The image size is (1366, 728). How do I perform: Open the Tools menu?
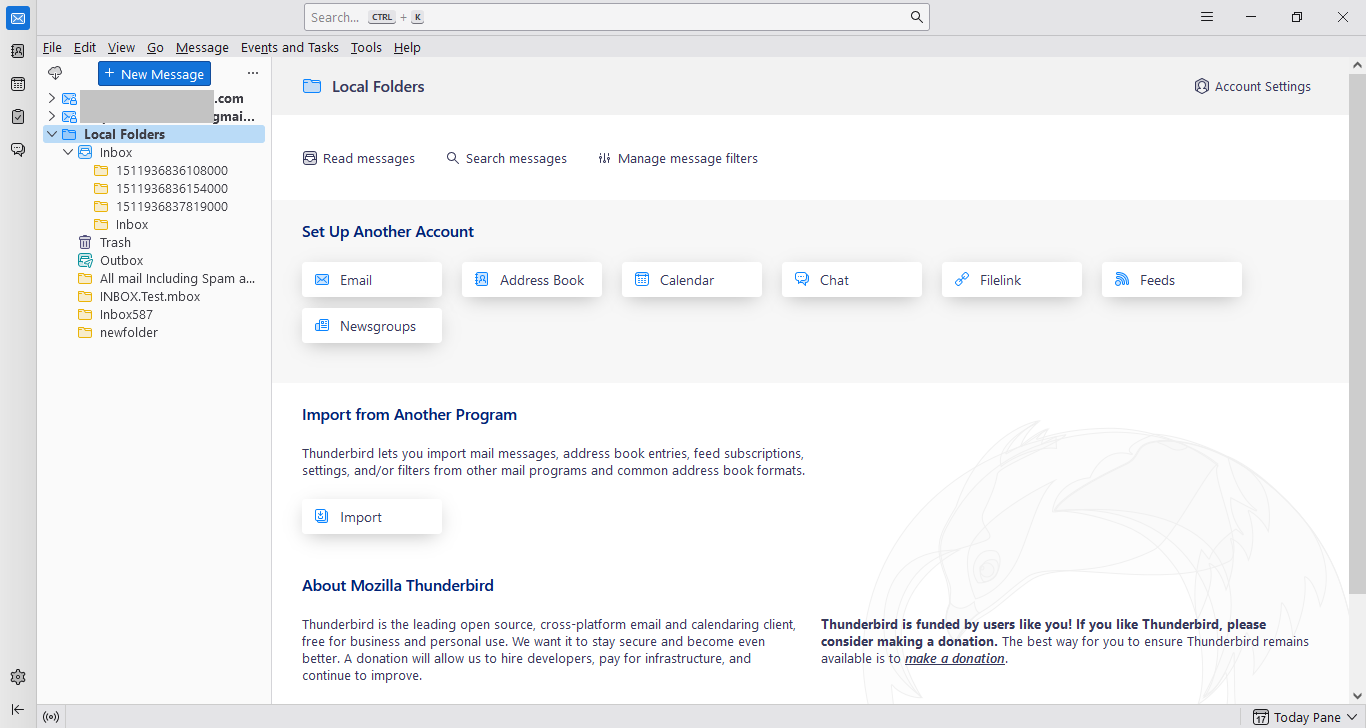click(366, 47)
